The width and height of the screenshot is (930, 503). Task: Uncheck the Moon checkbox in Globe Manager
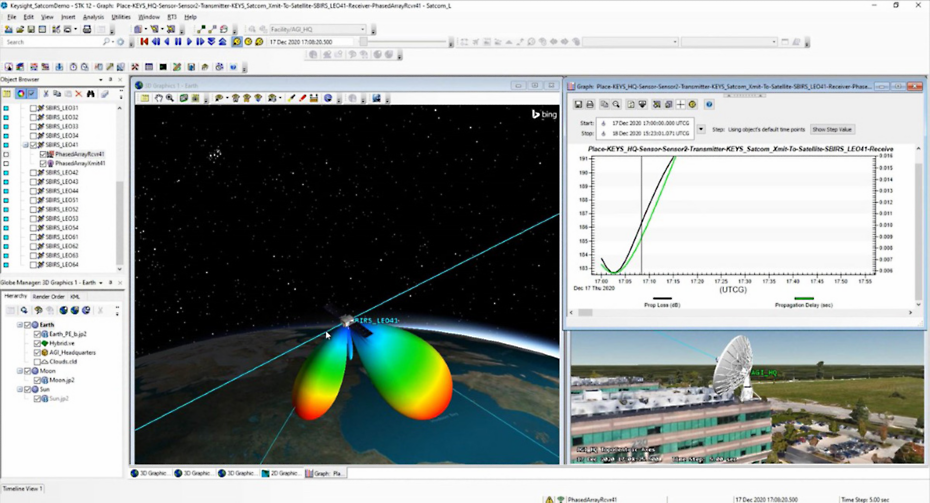(x=27, y=371)
